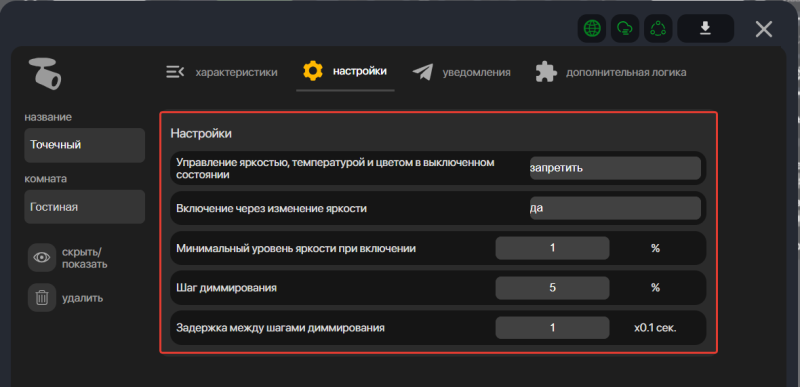Click the скрыть/показать label
800x387 pixels.
[85, 258]
